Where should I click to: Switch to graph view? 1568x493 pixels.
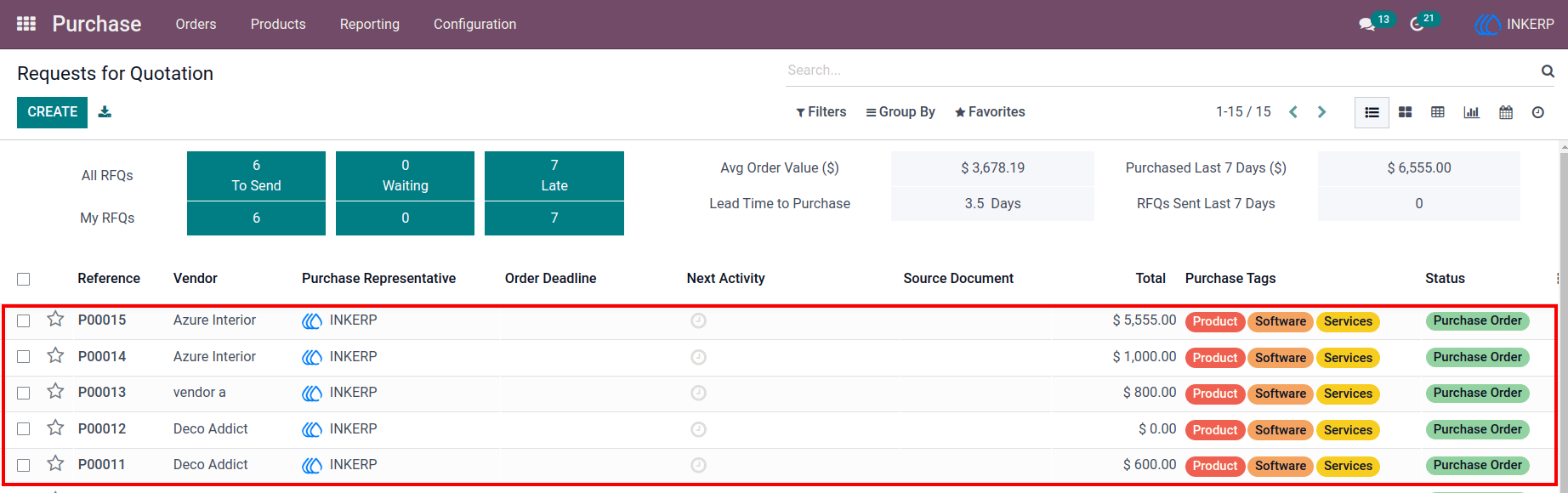click(x=1471, y=112)
